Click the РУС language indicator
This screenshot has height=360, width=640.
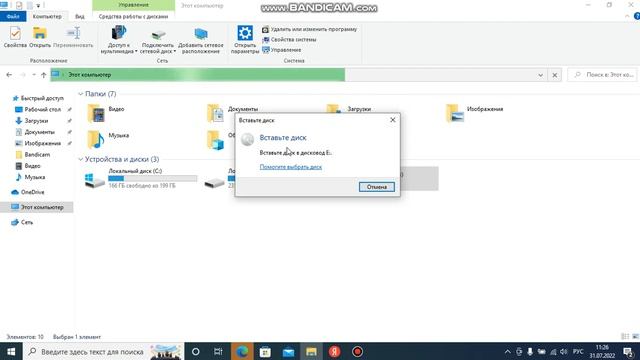[x=578, y=351]
